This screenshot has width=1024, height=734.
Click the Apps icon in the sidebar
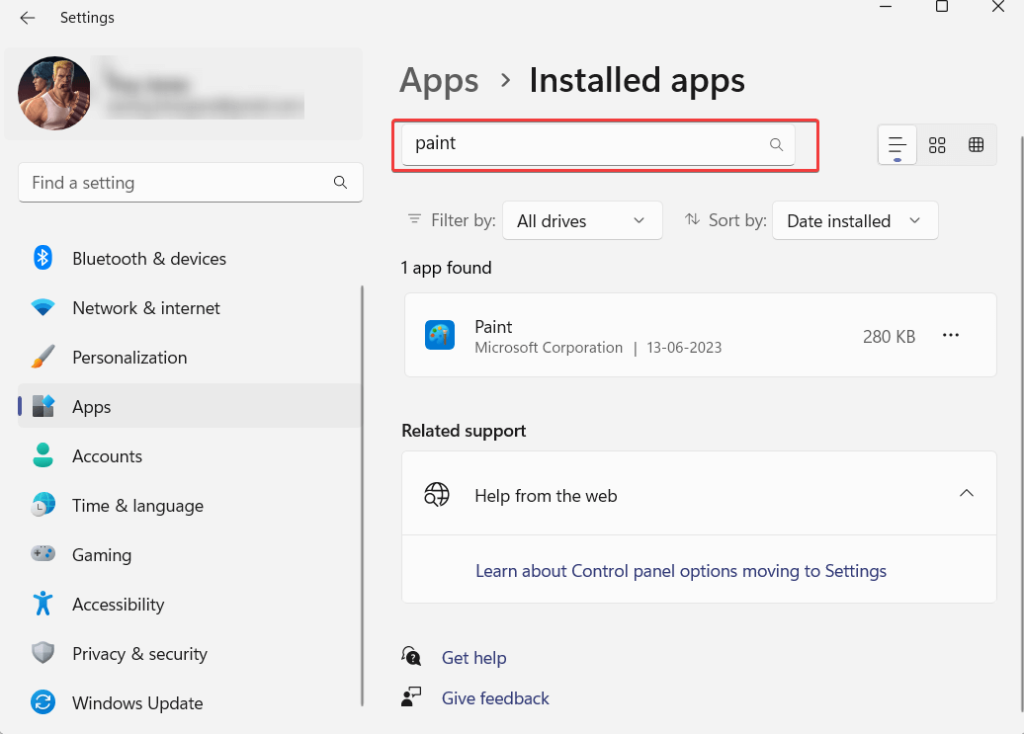click(x=43, y=406)
